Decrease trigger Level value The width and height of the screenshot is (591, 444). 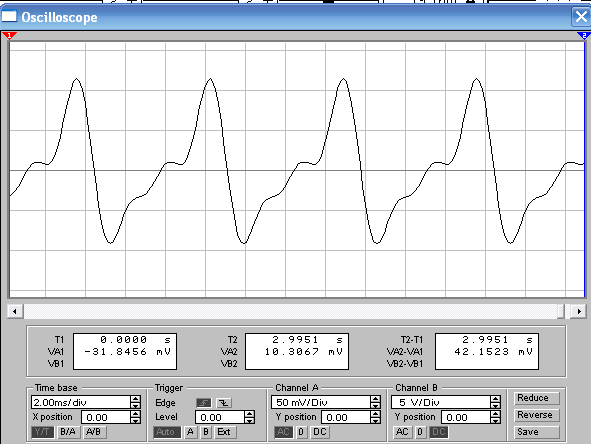coord(250,421)
